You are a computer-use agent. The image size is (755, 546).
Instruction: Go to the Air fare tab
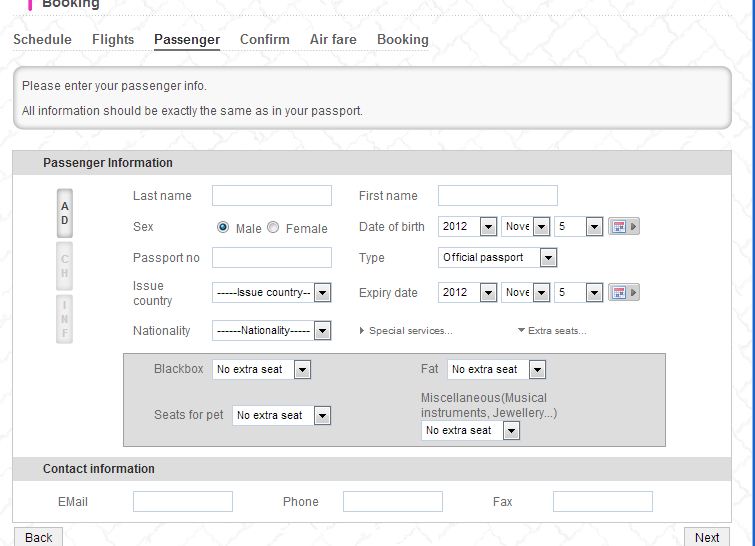(x=333, y=40)
